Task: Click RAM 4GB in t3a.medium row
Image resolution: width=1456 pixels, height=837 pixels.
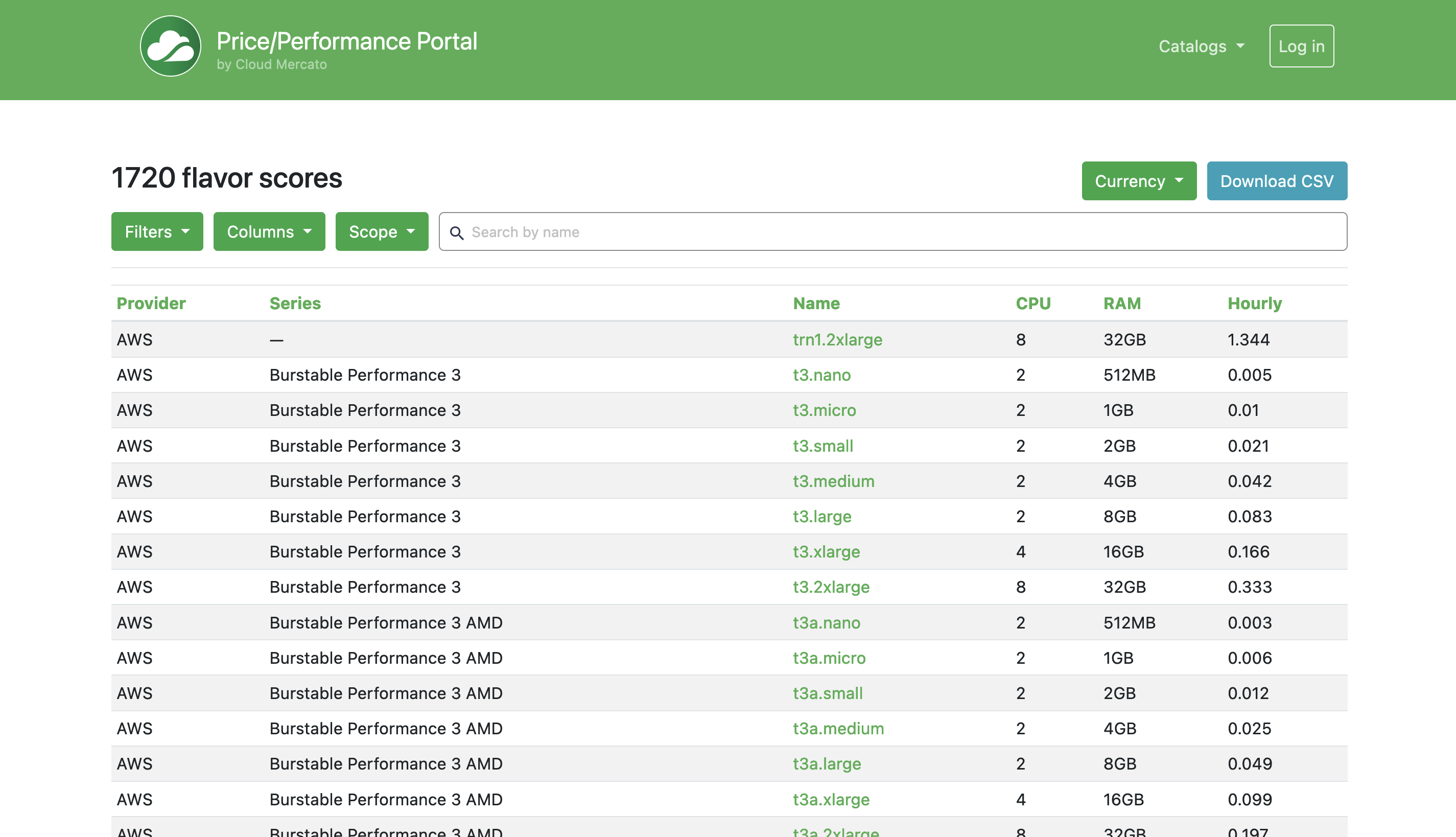Action: tap(1120, 728)
